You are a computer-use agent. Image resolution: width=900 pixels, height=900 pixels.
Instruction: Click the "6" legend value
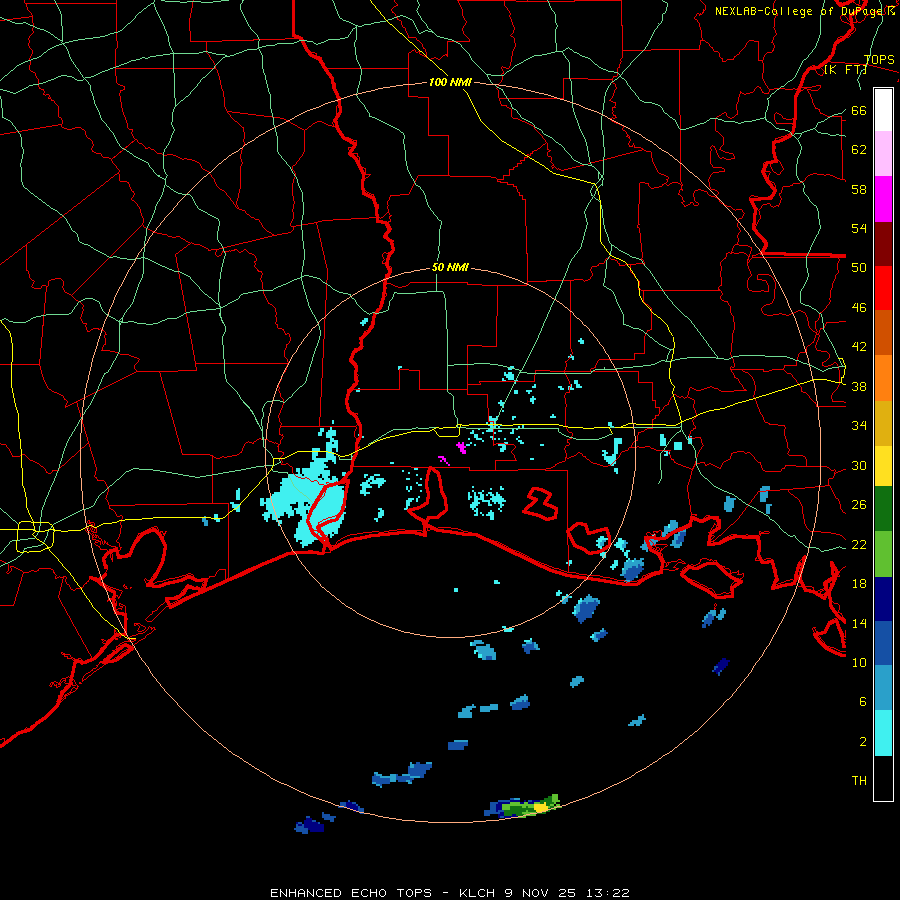click(x=863, y=702)
